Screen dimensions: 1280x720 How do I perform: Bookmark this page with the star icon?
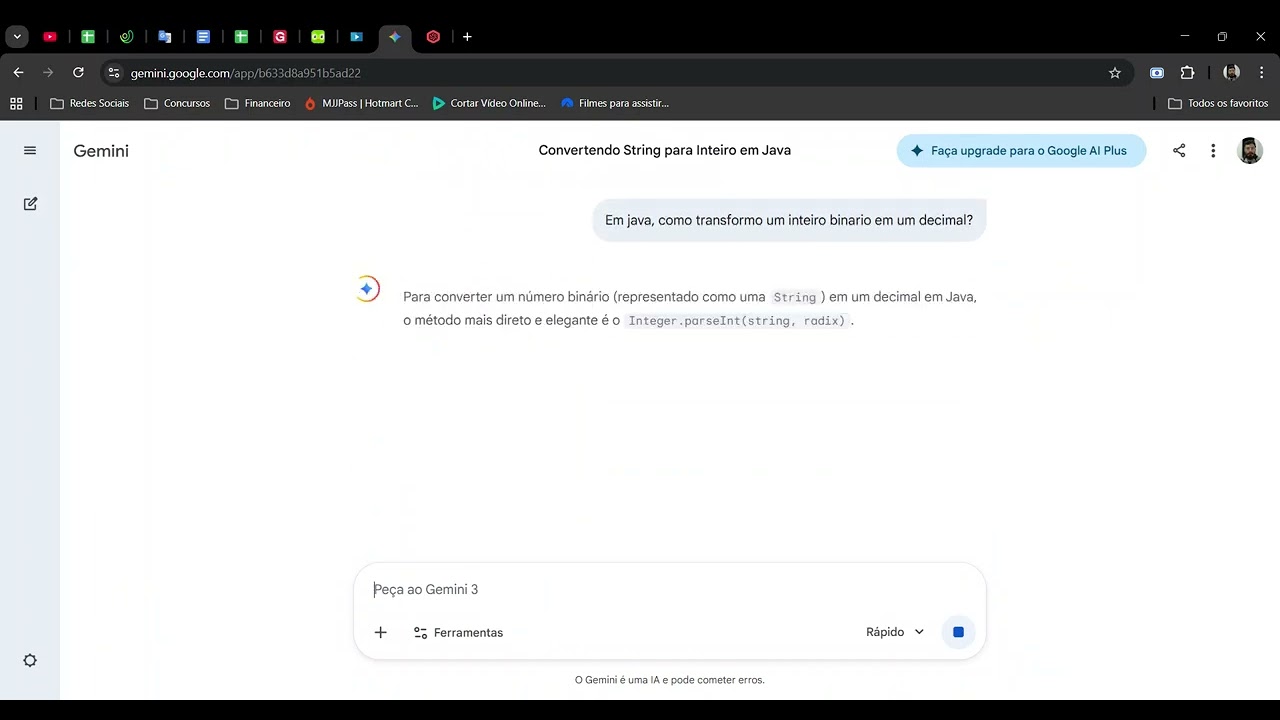(x=1115, y=73)
